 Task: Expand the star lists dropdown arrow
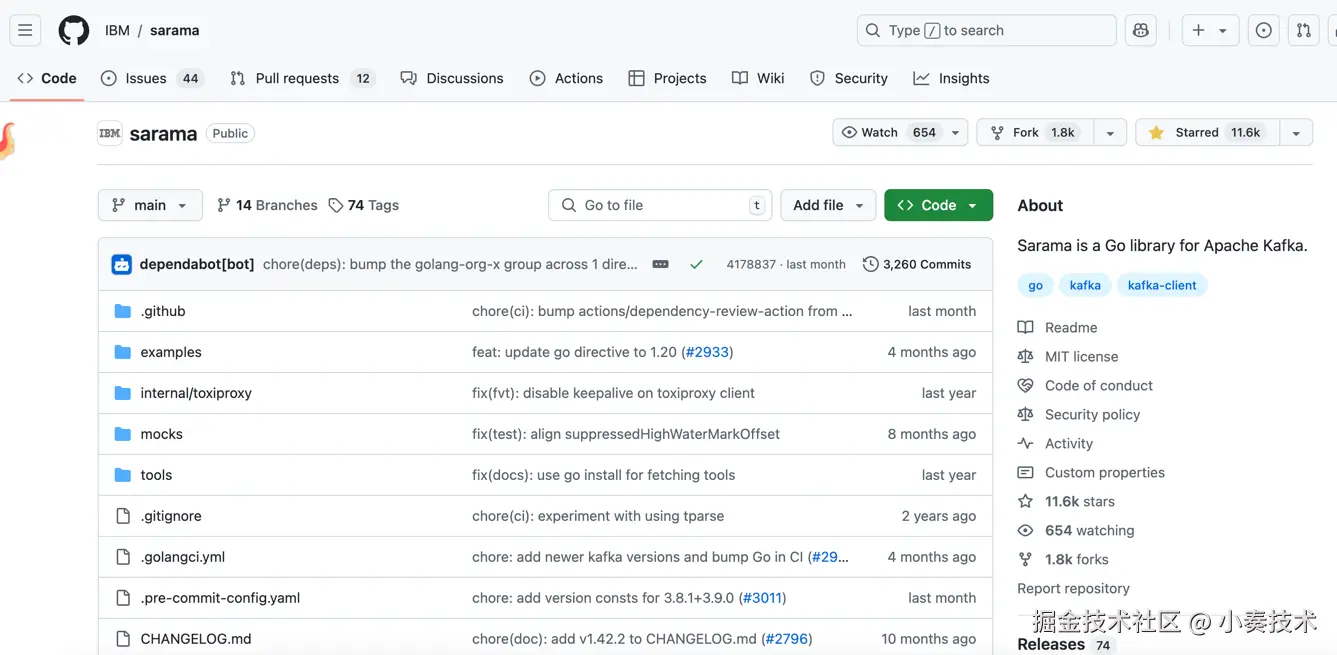coord(1296,133)
